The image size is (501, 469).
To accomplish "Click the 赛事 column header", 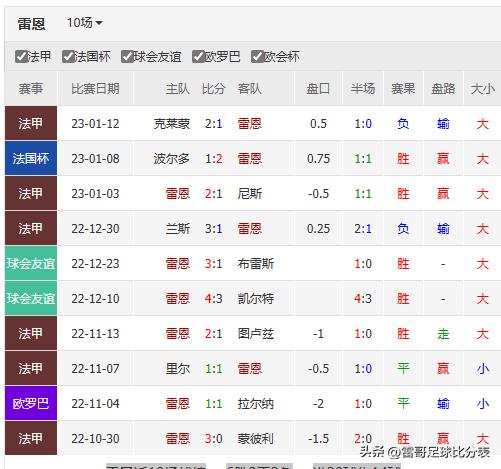I will 31,89.
